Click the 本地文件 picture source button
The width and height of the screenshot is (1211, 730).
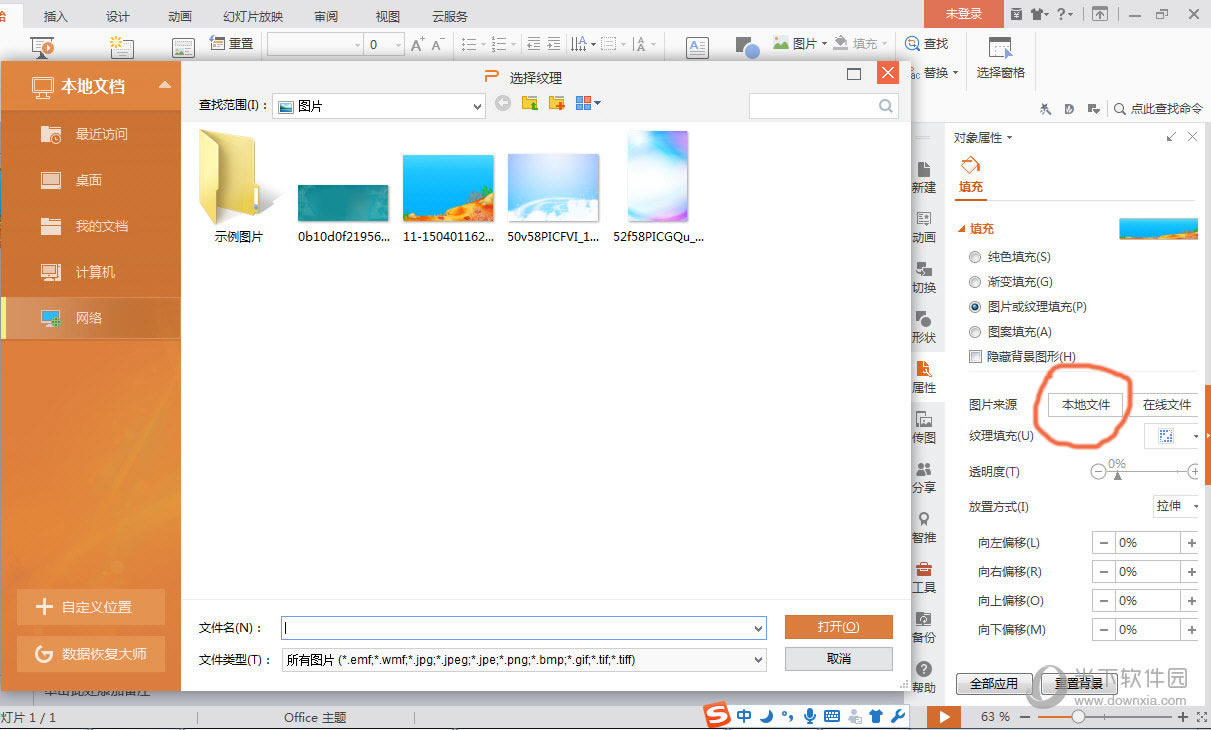coord(1086,405)
